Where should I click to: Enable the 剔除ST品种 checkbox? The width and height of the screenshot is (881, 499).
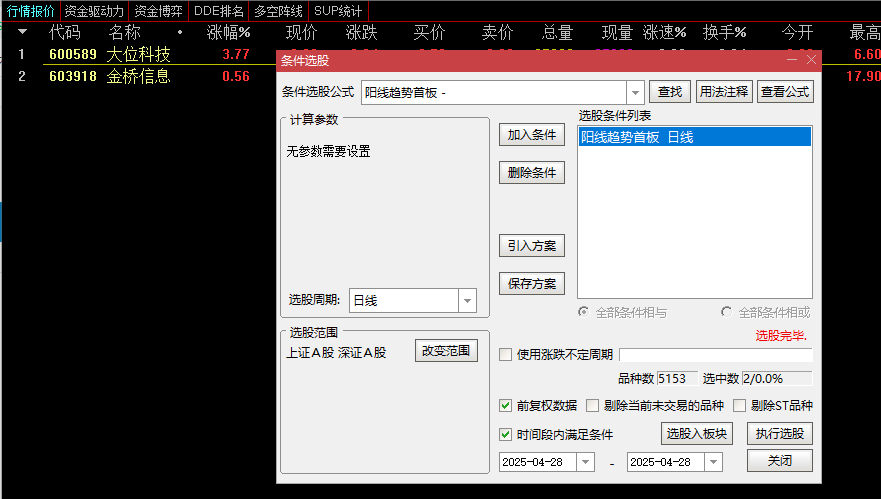739,406
